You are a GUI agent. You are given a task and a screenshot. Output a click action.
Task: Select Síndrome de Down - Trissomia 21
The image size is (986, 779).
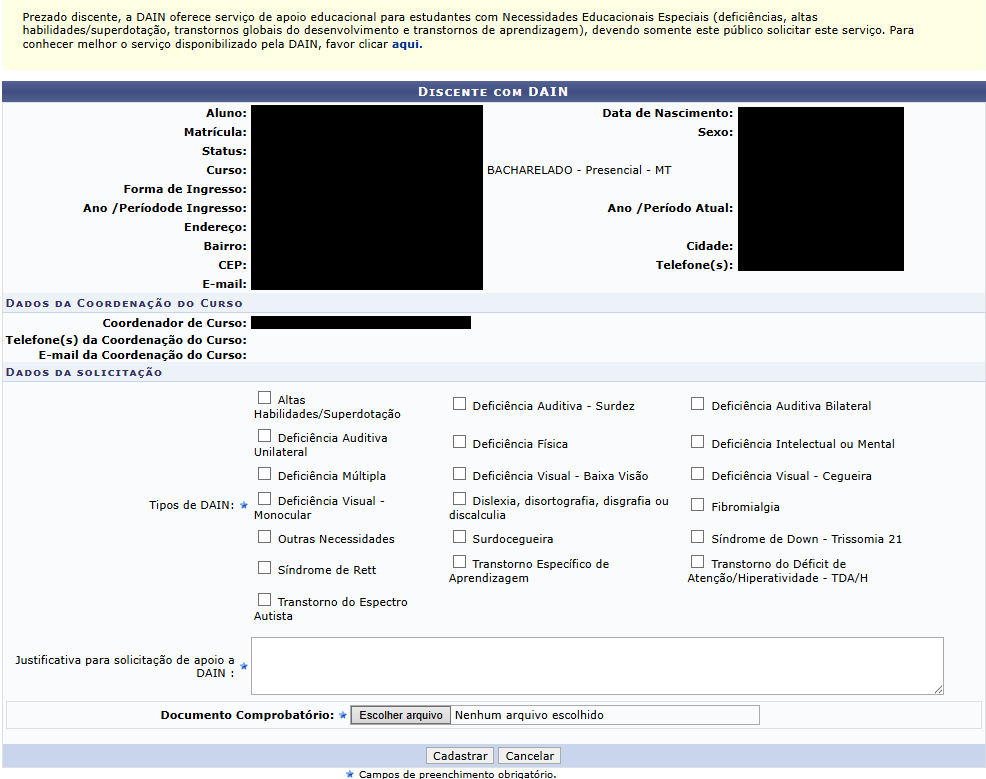point(697,537)
